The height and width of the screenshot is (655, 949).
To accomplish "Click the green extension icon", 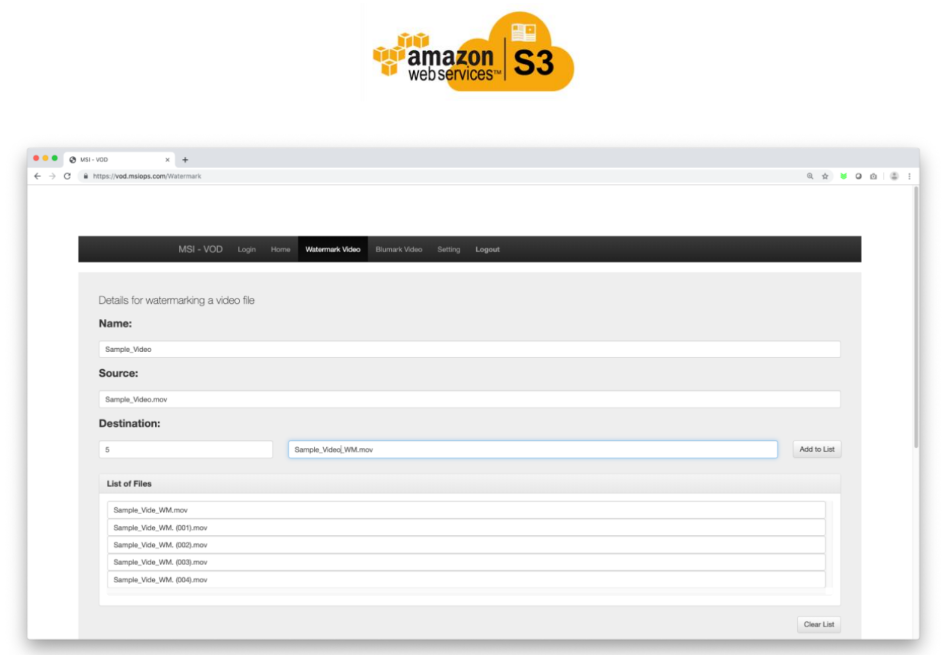I will (x=843, y=176).
